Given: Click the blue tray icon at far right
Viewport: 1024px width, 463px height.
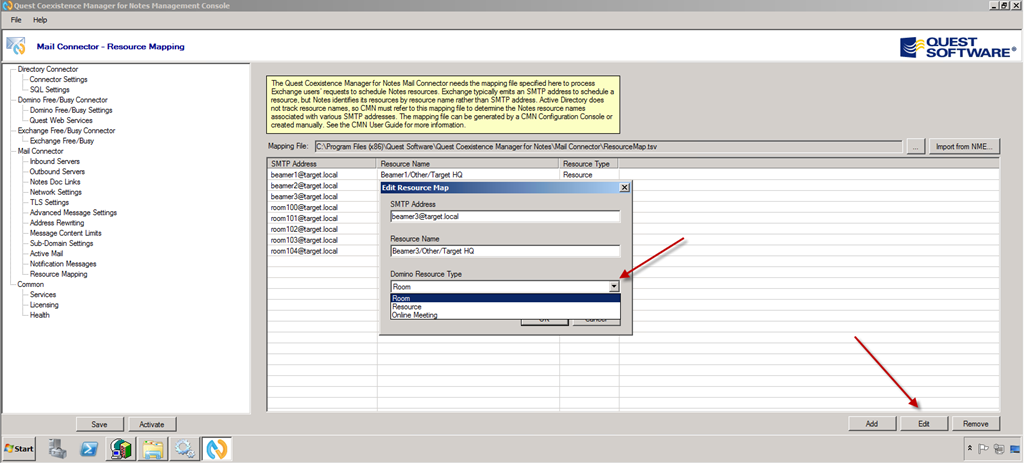Looking at the screenshot, I should pos(1014,449).
